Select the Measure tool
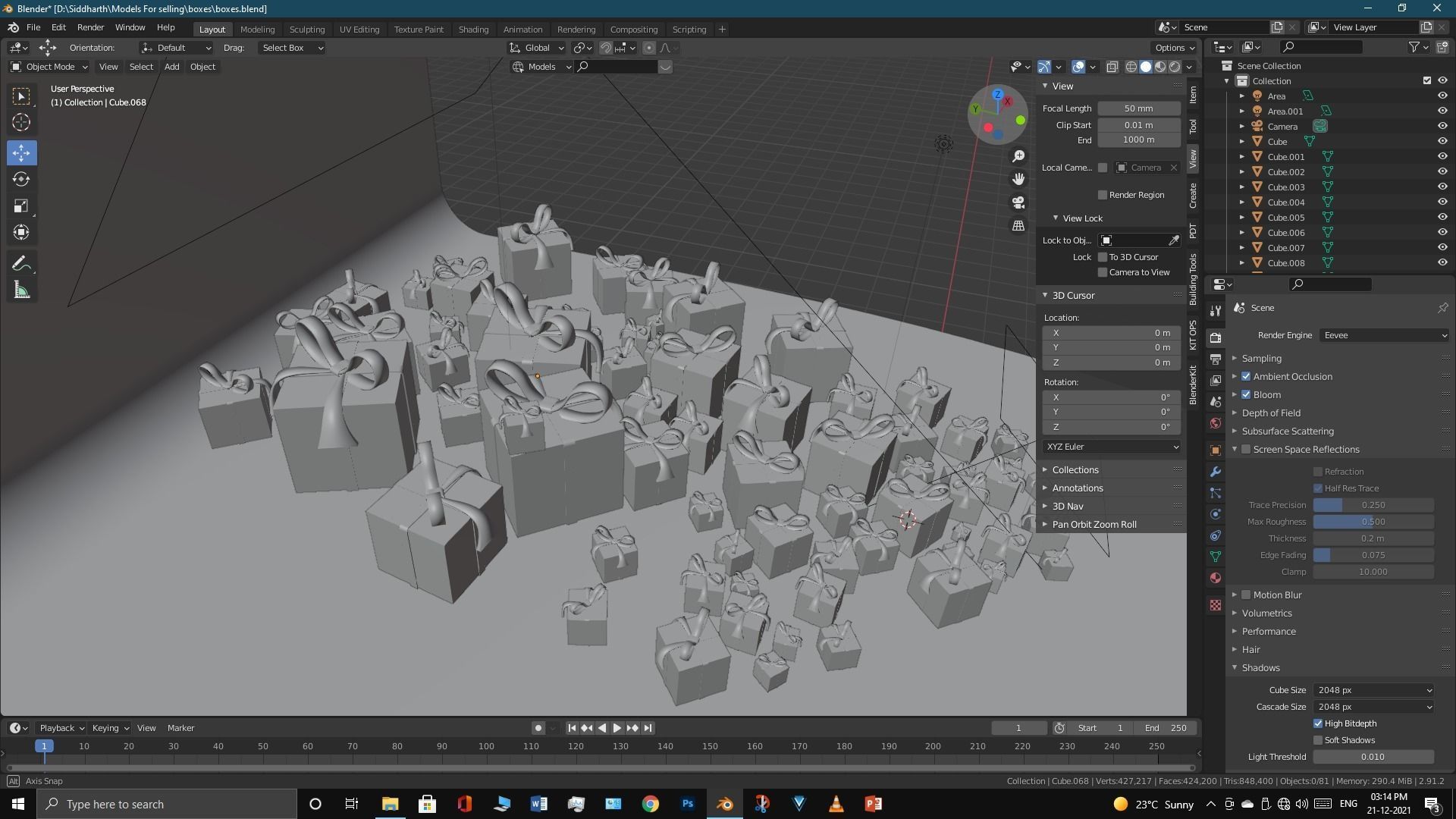1456x819 pixels. tap(21, 290)
